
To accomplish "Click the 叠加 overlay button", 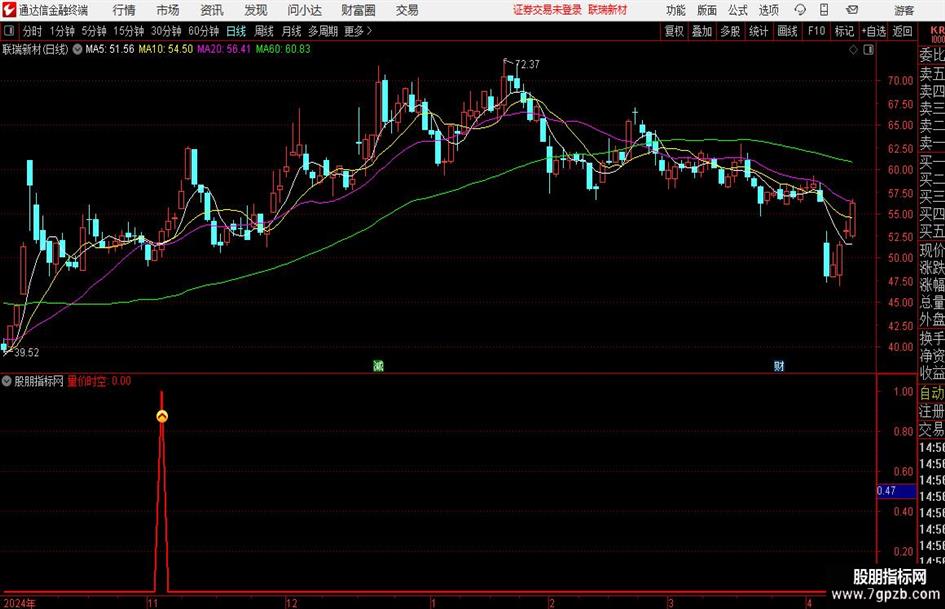I will [702, 31].
